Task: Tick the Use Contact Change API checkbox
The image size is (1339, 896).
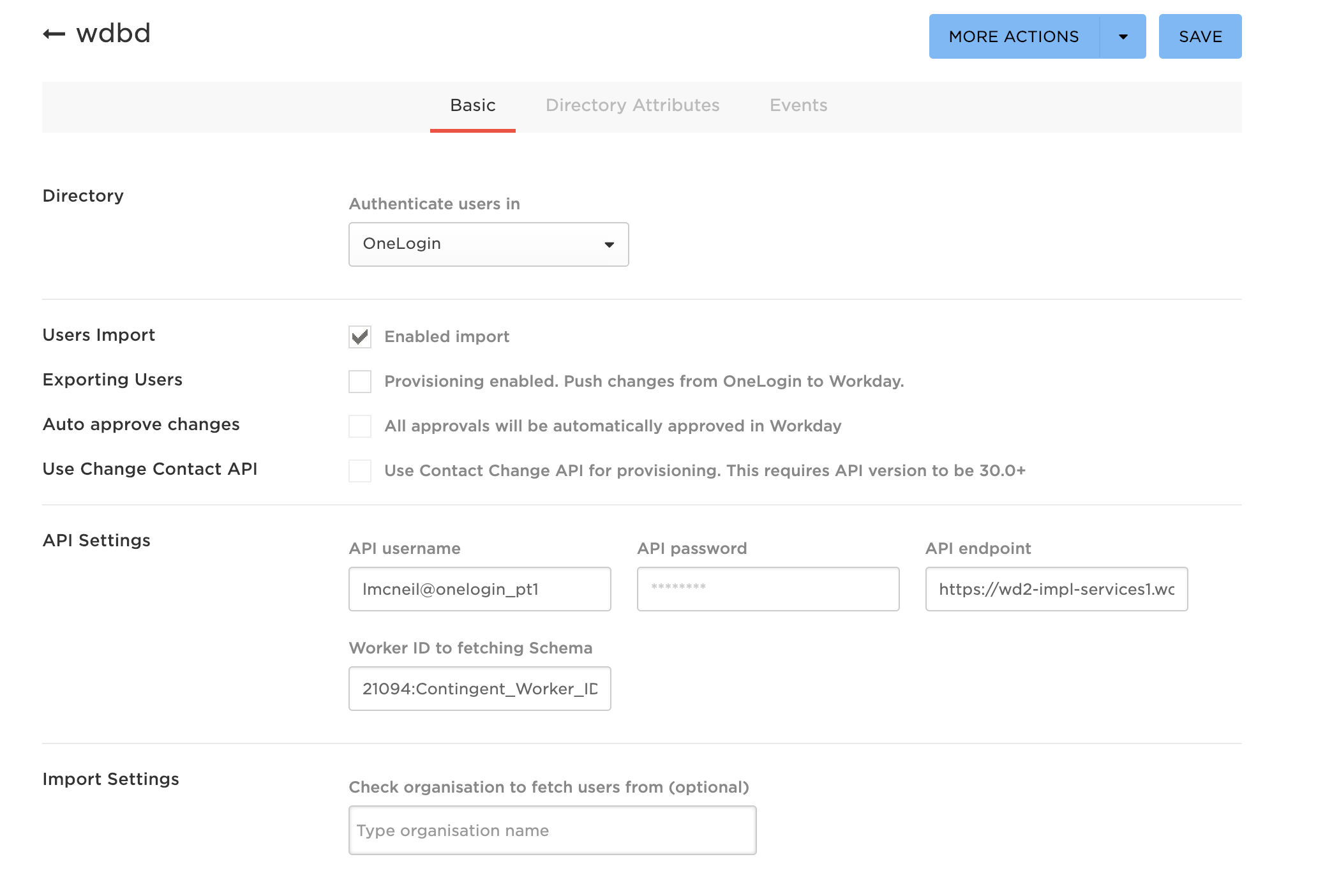Action: (360, 471)
